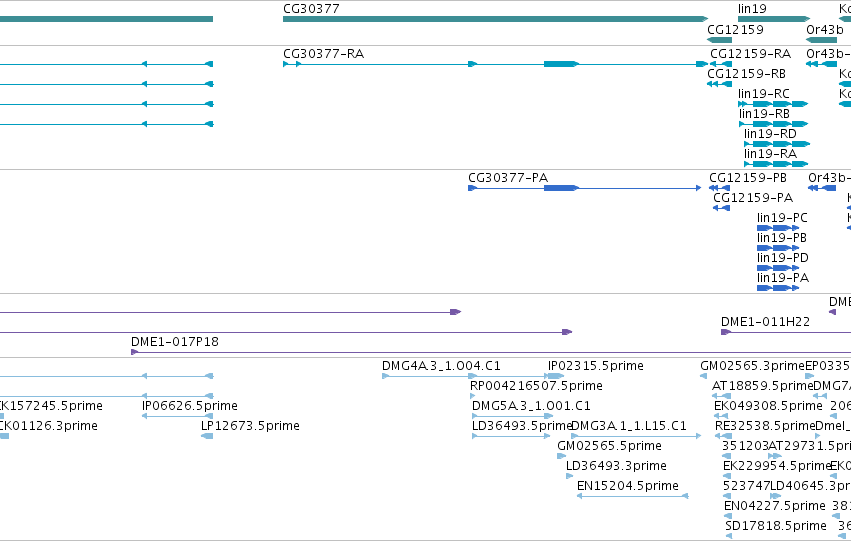
Task: Select the DMG4A3_1.004.C1 feature label
Action: coord(441,366)
